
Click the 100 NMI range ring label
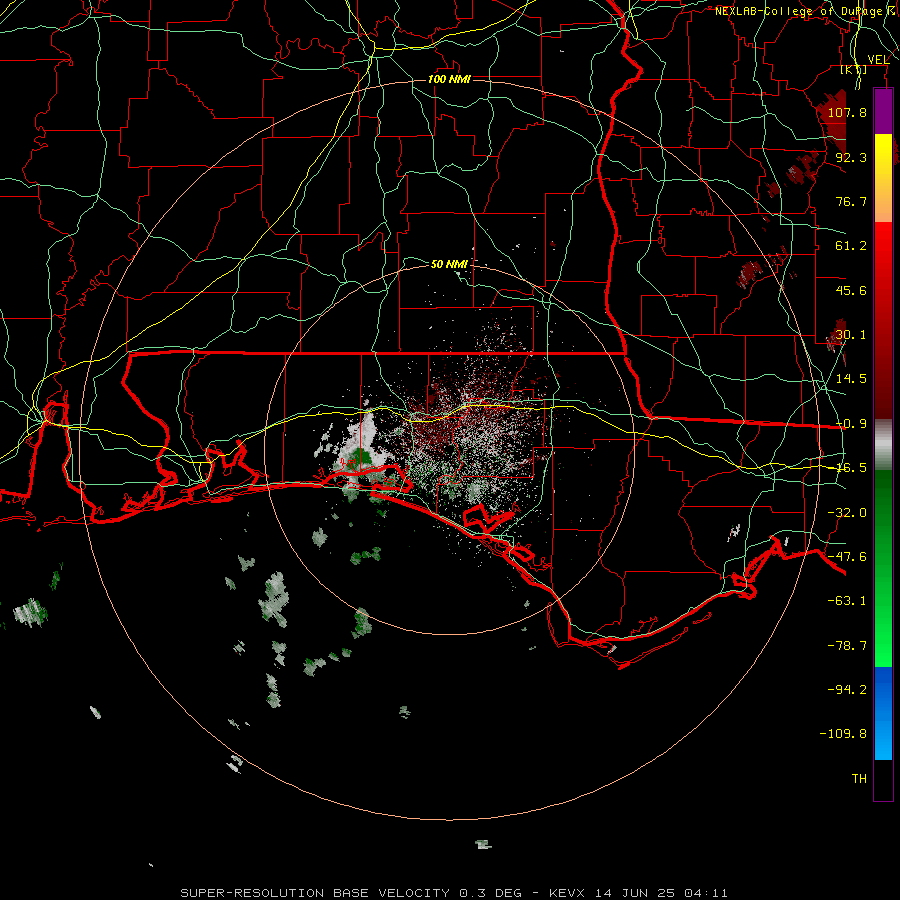click(449, 79)
